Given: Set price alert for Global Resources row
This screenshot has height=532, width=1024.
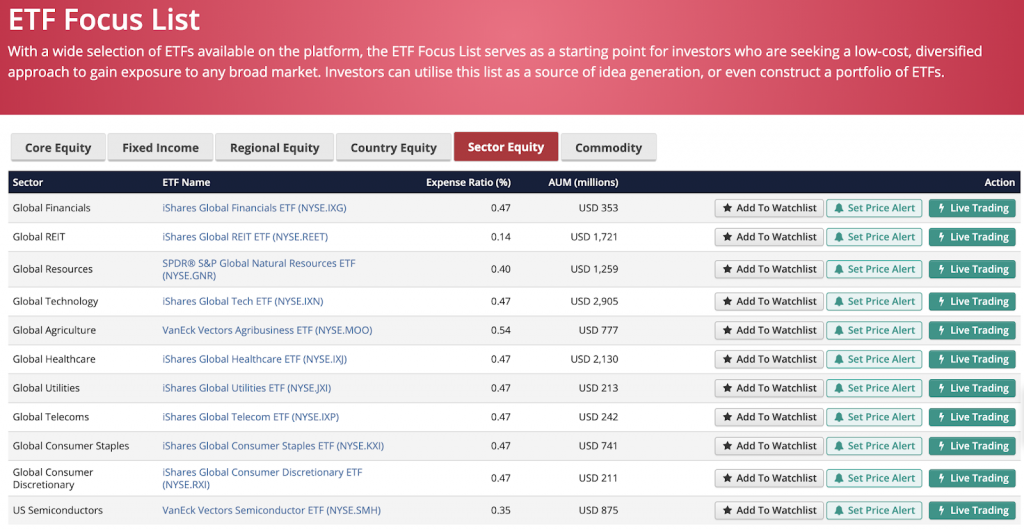Looking at the screenshot, I should pyautogui.click(x=874, y=269).
